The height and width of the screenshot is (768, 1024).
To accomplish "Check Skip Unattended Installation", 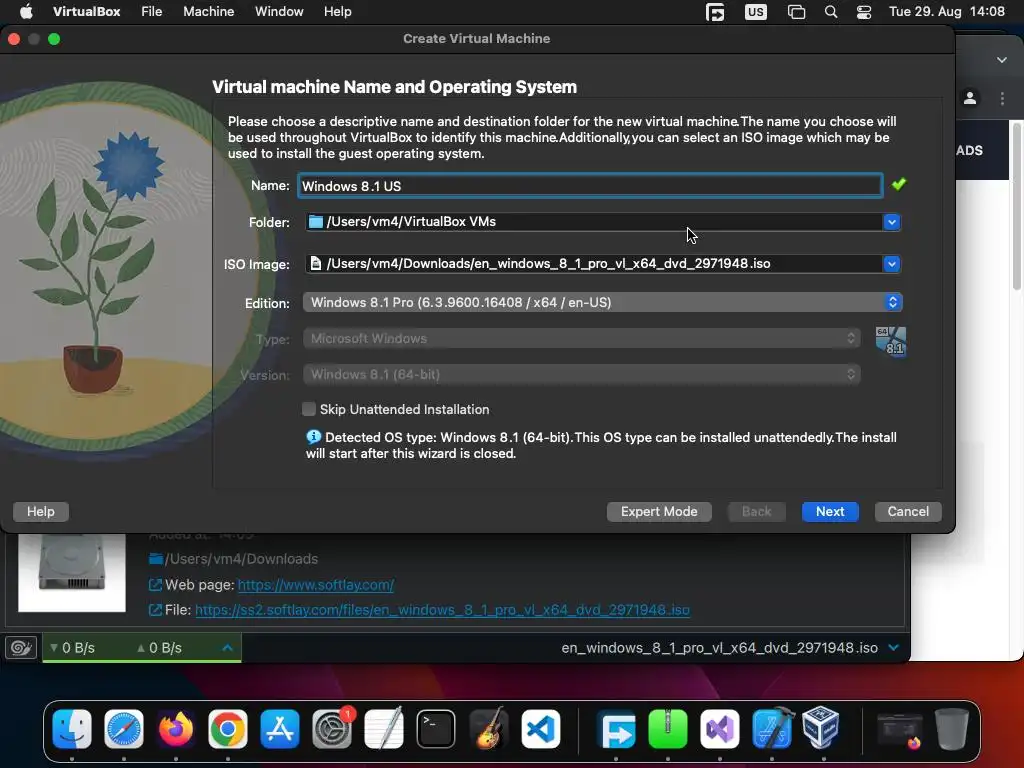I will pos(309,409).
